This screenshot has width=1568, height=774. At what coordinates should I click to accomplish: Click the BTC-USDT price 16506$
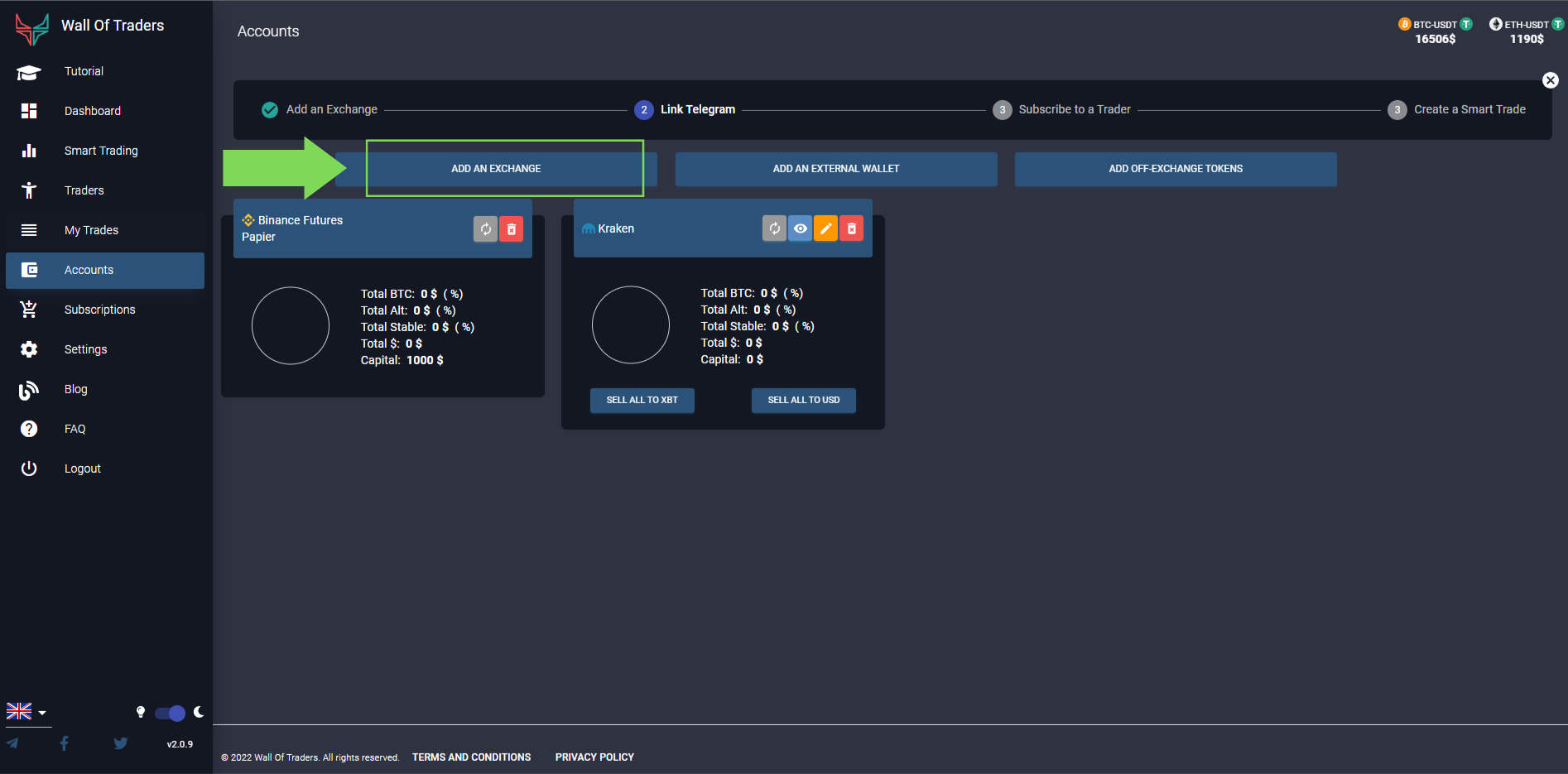[1436, 39]
